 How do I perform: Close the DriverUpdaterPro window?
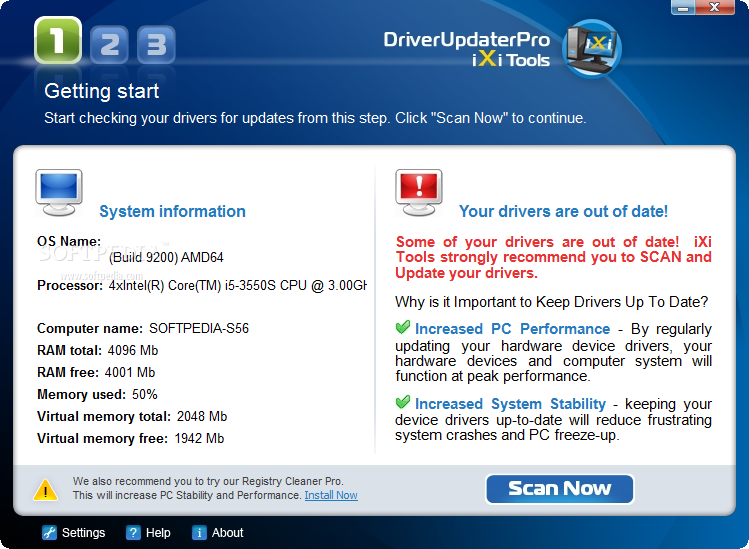(715, 8)
